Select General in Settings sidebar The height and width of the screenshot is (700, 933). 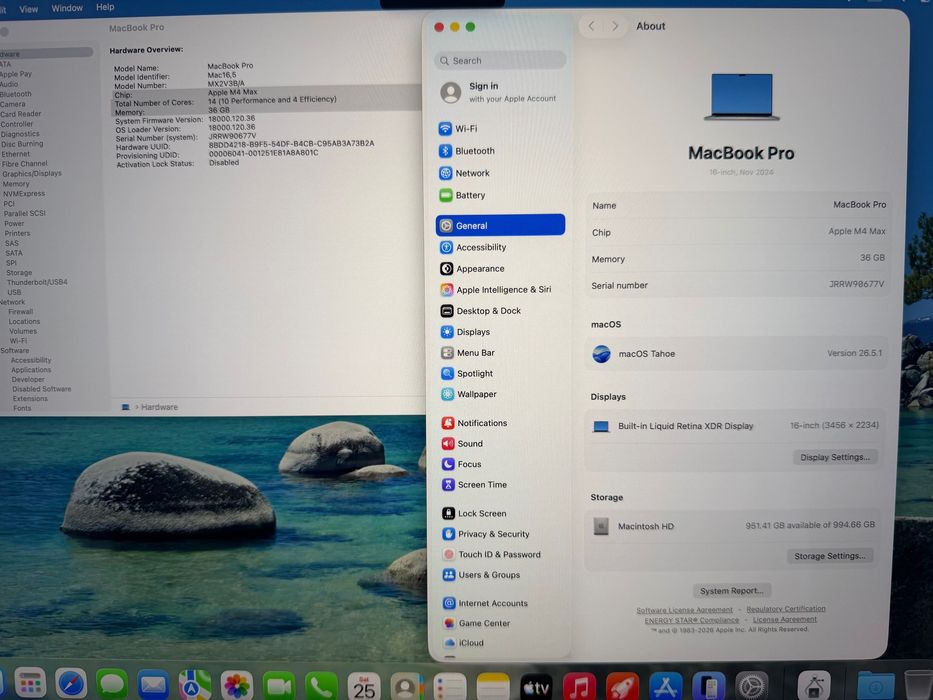click(x=500, y=226)
